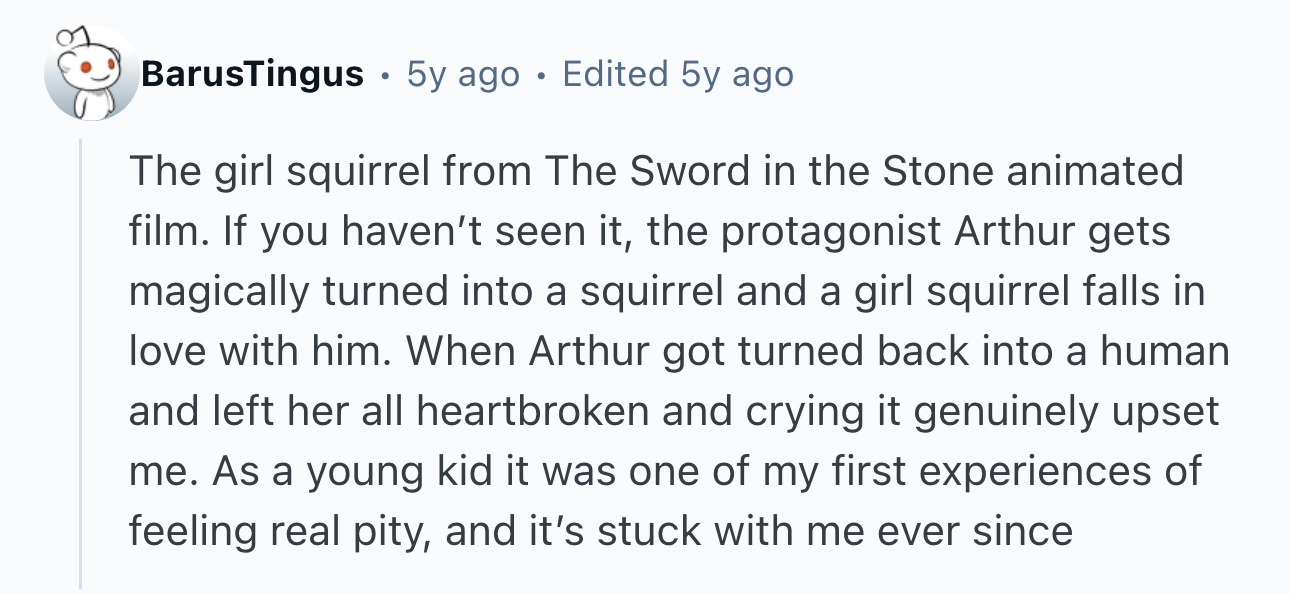Image resolution: width=1290 pixels, height=594 pixels.
Task: Click 'feeling real pity' in the last line
Action: [x=280, y=532]
